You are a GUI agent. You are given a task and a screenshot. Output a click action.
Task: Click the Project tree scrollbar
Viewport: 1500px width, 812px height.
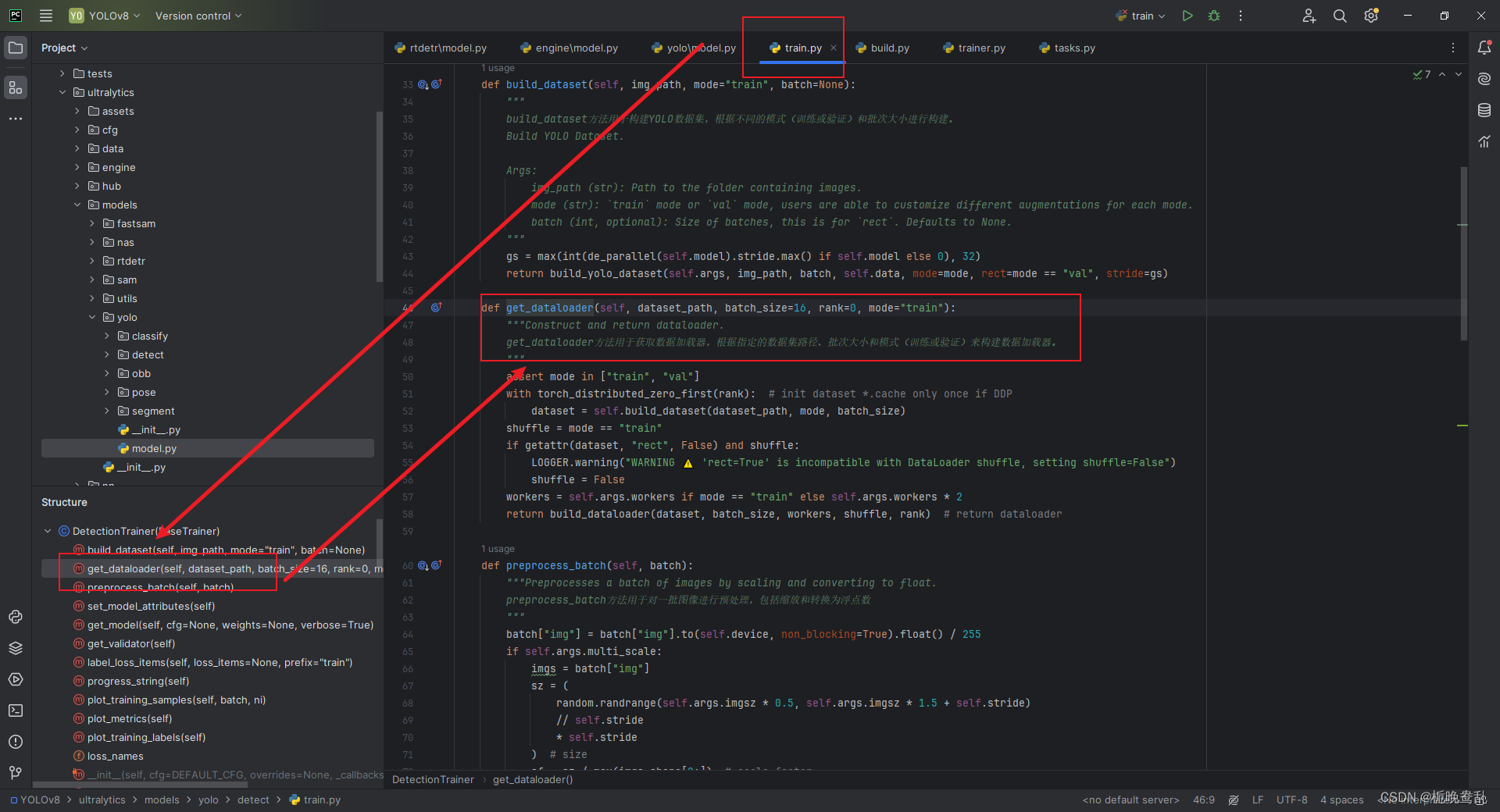pyautogui.click(x=380, y=195)
